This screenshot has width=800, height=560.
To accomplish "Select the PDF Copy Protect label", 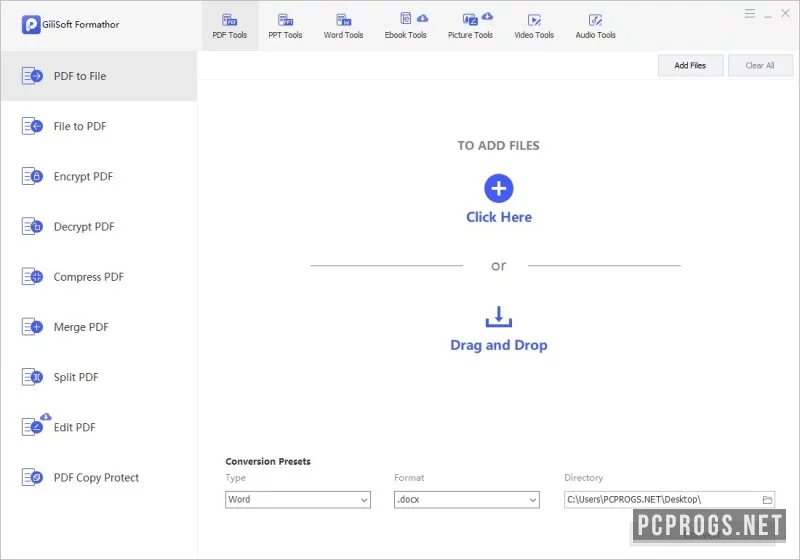I will pyautogui.click(x=96, y=478).
